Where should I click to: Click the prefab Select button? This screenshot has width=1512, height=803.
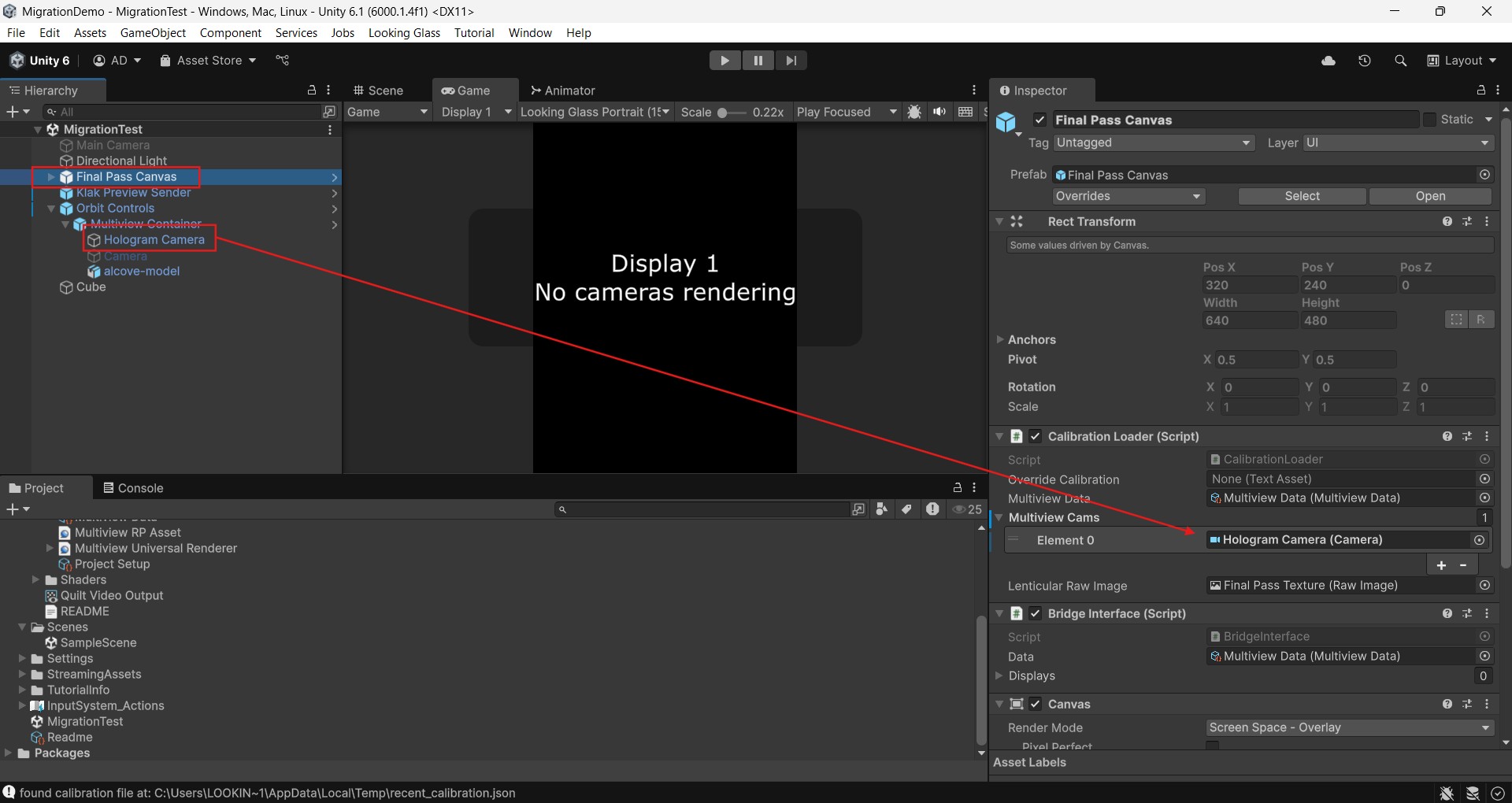[1302, 196]
